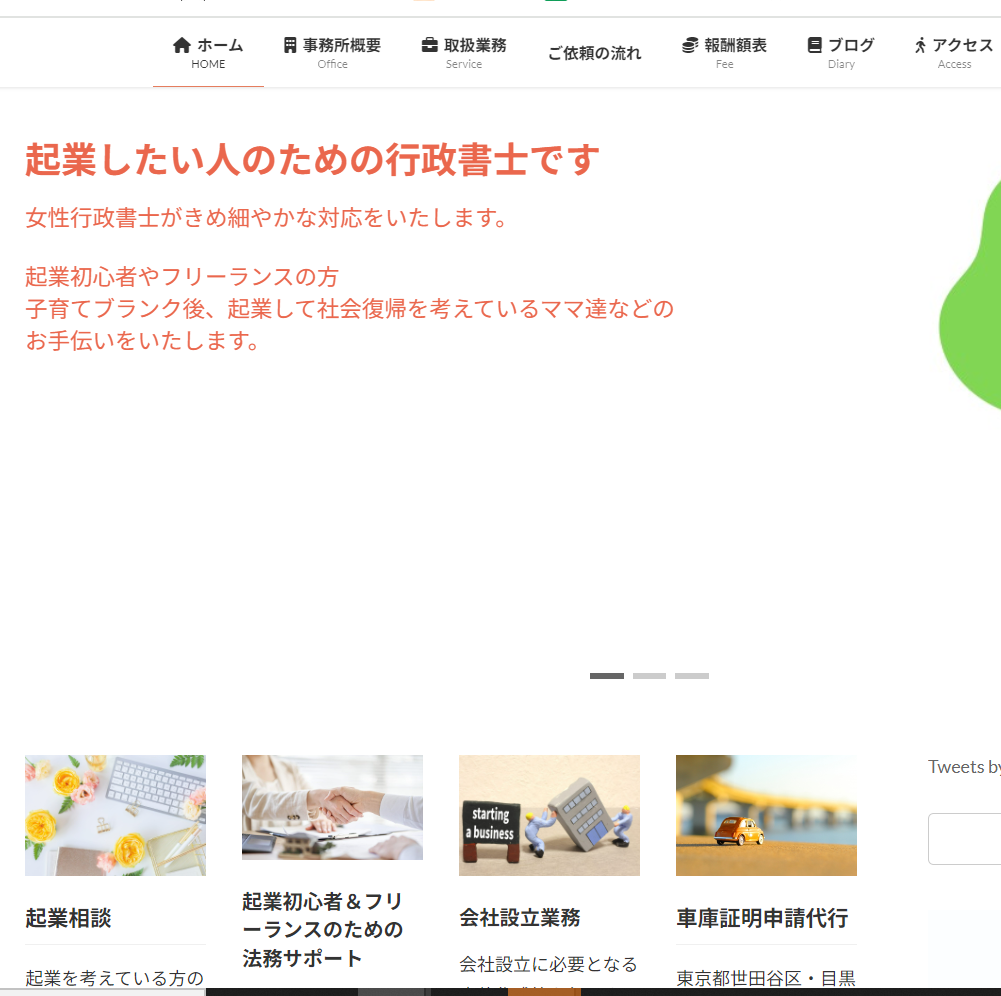1001x996 pixels.
Task: Click the 車庫証明申請代行 heading
Action: 762,918
